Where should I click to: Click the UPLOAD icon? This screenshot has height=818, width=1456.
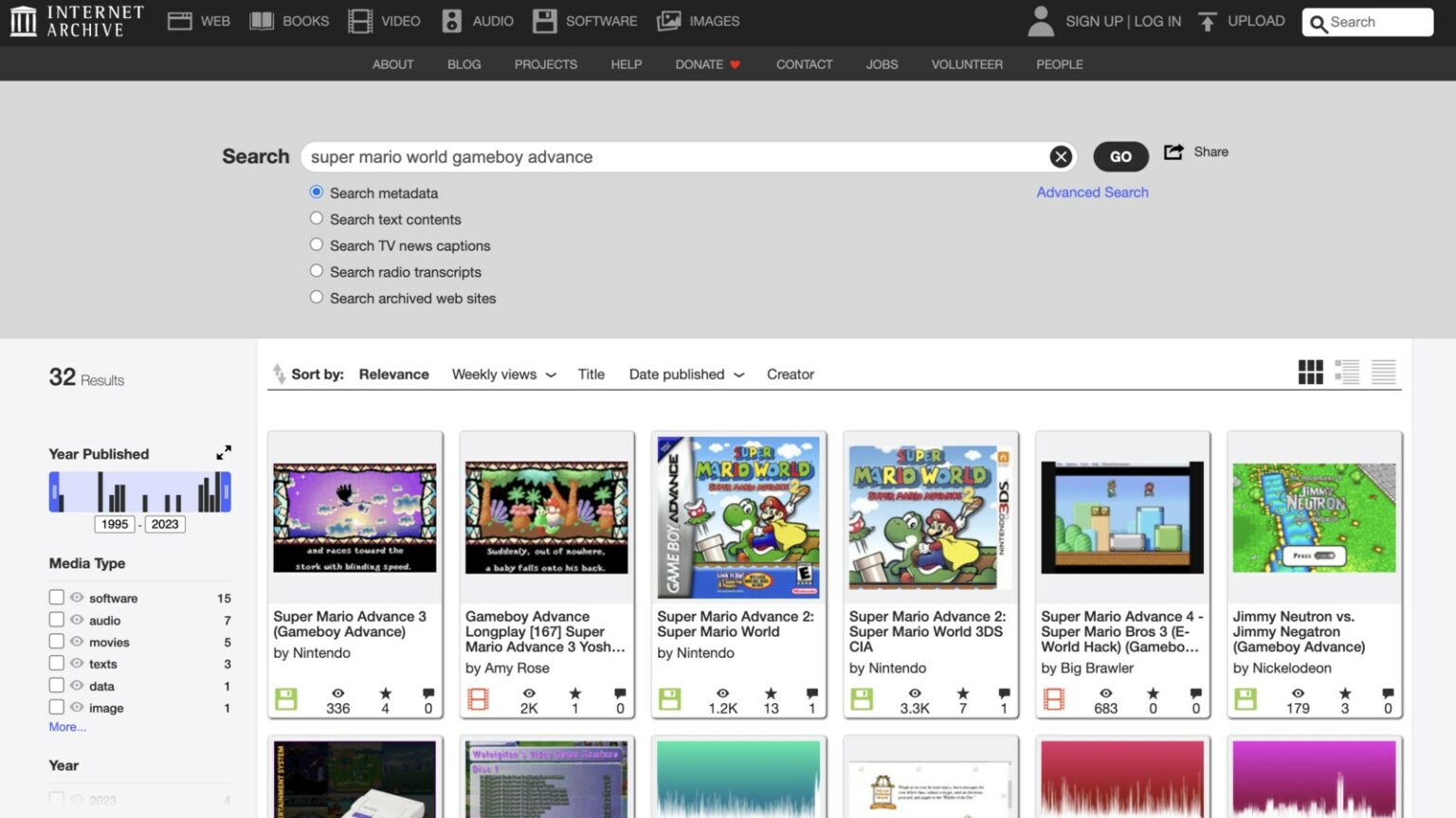(1208, 20)
